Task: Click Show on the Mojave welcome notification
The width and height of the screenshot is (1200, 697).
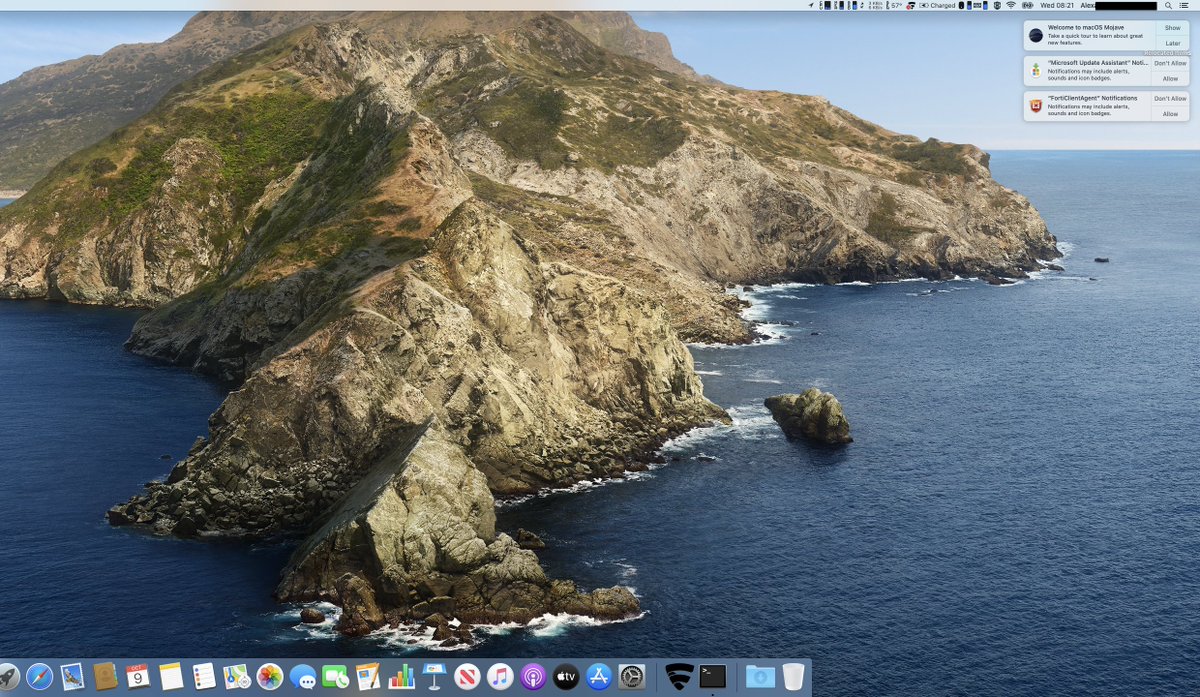Action: (x=1172, y=28)
